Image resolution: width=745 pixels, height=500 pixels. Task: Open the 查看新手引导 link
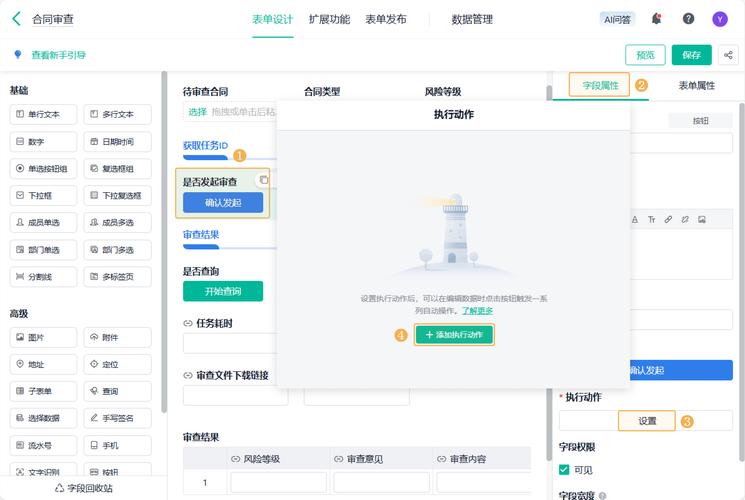[x=58, y=55]
